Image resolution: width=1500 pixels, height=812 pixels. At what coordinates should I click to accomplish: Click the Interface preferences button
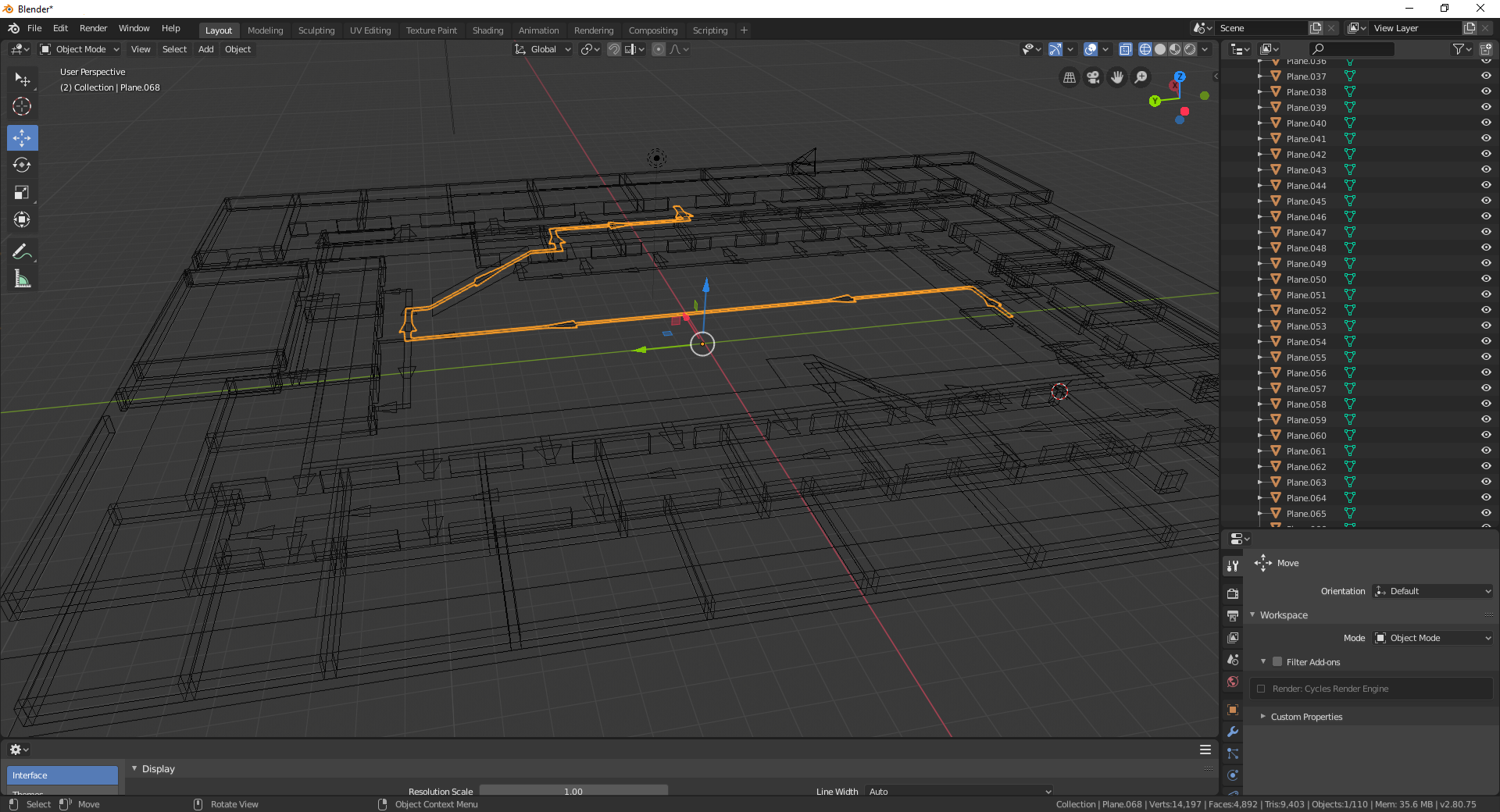pos(62,775)
